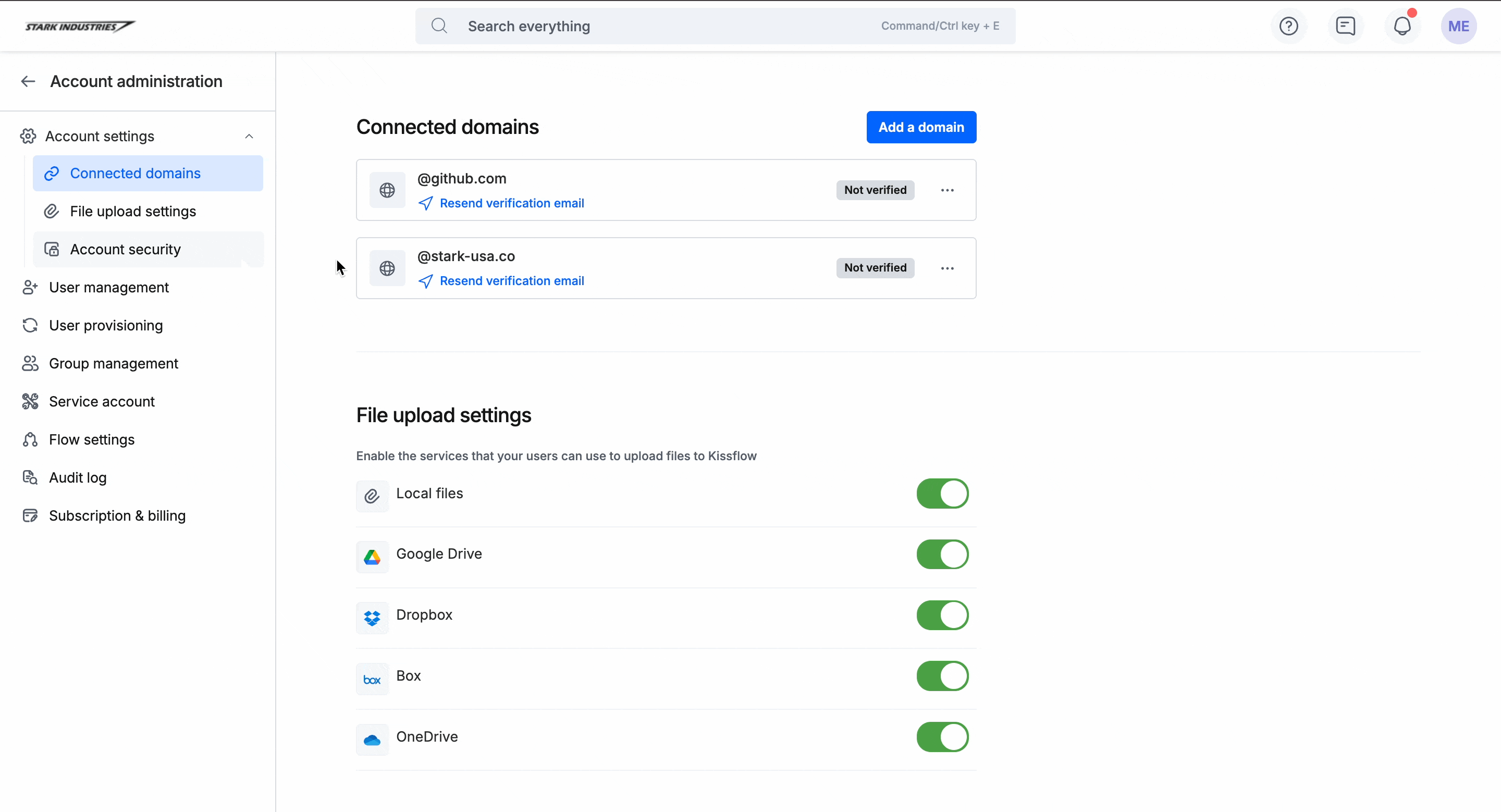
Task: Open more options for @github.com domain
Action: (947, 190)
